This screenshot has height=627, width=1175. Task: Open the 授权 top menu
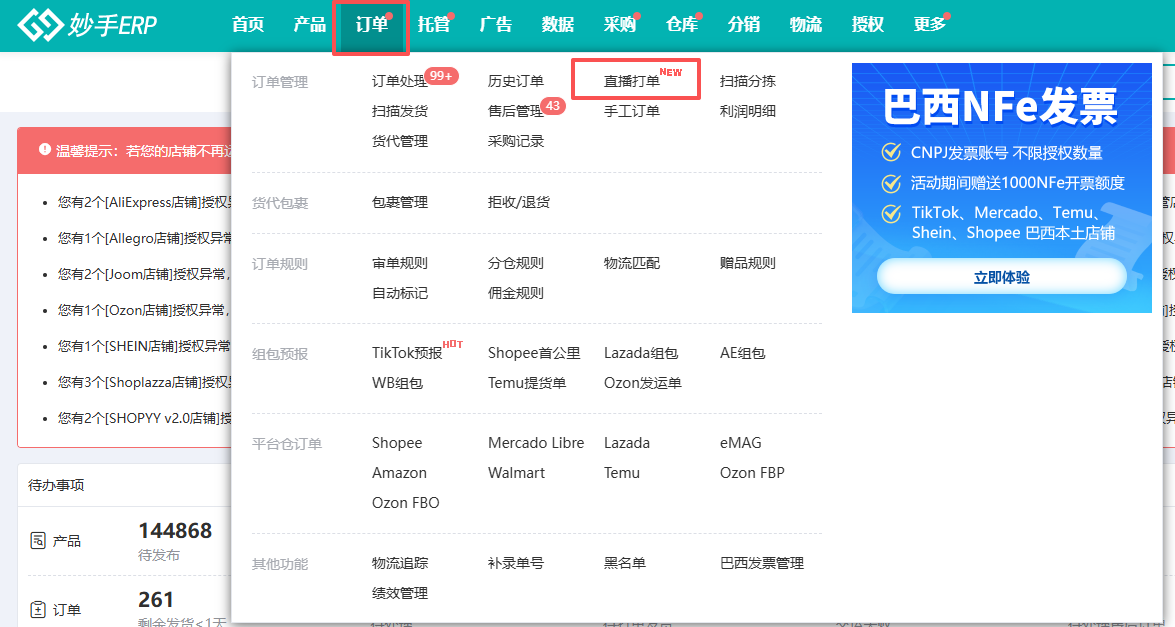[x=868, y=25]
